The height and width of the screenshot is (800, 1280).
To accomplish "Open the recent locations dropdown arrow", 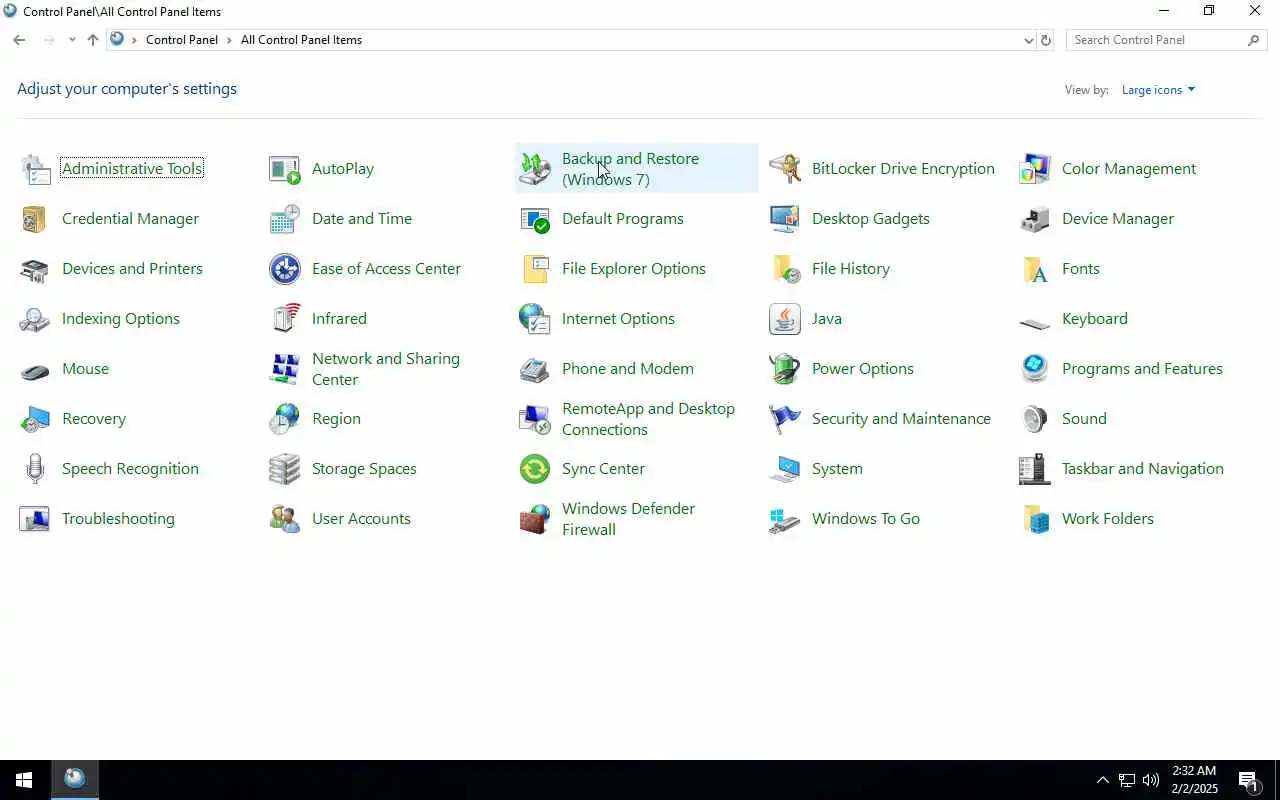I will (72, 40).
